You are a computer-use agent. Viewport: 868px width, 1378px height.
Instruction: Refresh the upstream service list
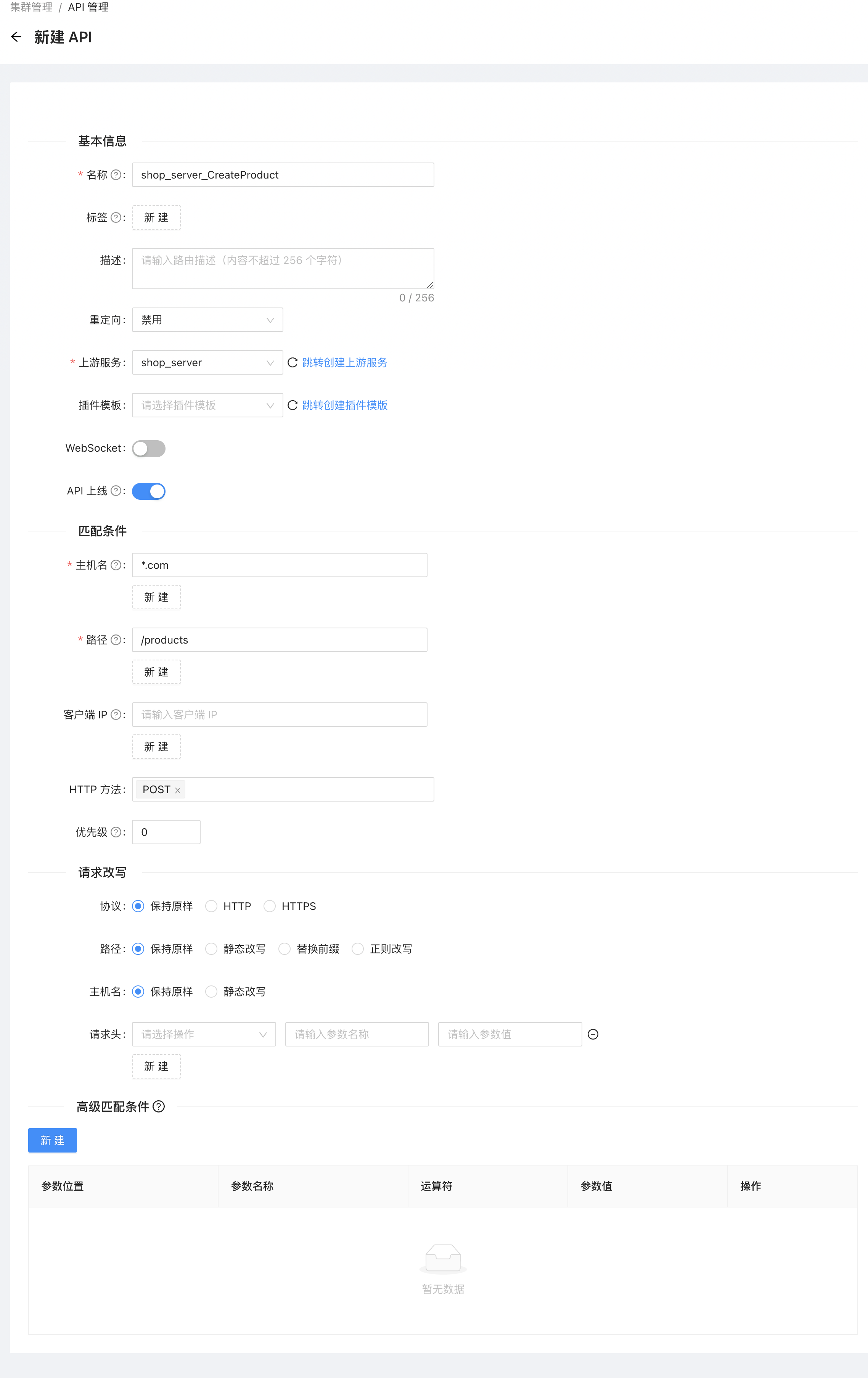click(x=293, y=363)
